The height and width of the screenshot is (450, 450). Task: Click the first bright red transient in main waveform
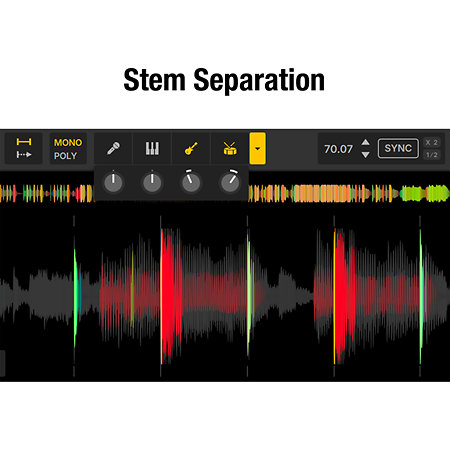pyautogui.click(x=171, y=295)
